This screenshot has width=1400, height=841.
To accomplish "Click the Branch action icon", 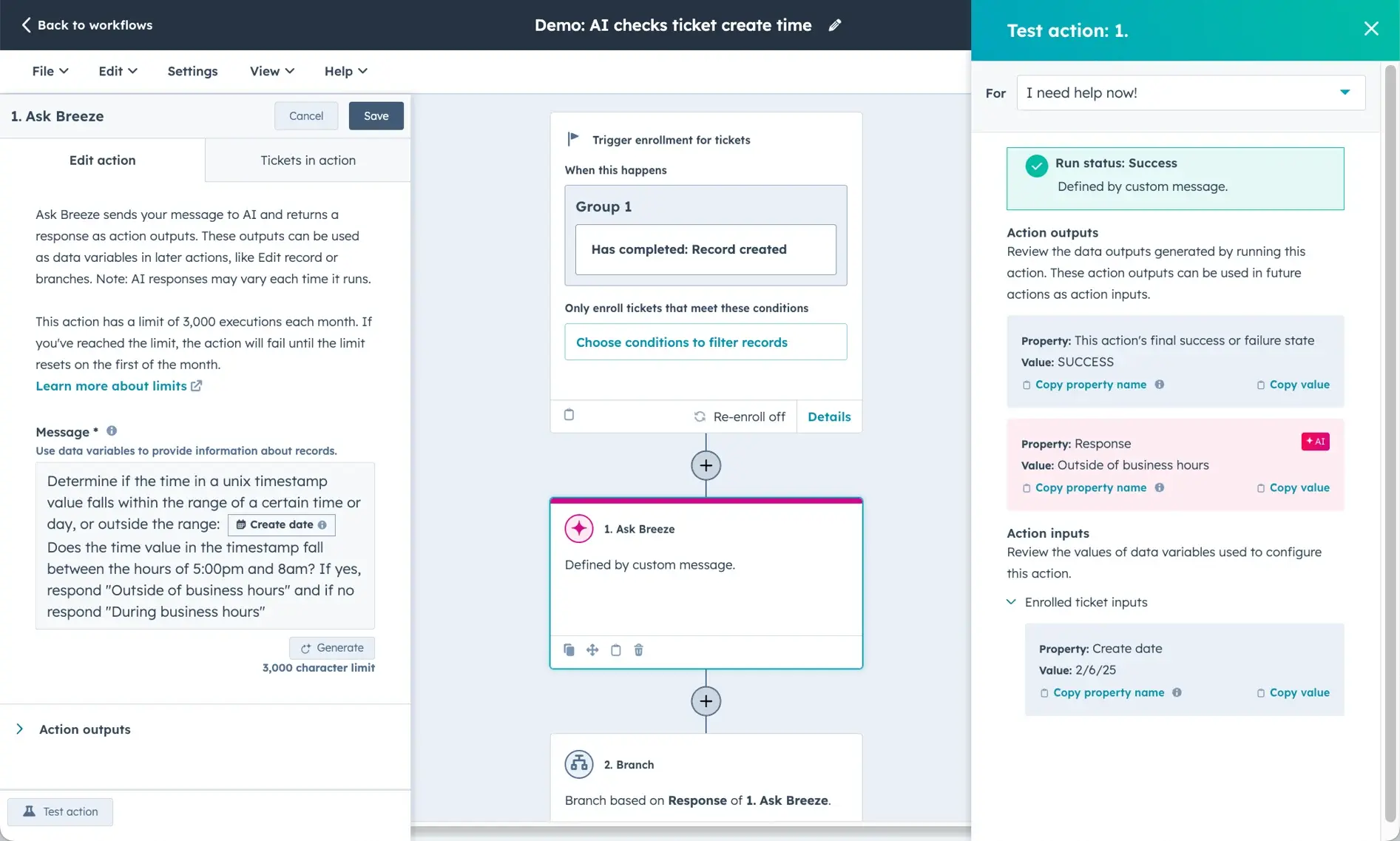I will [x=579, y=764].
